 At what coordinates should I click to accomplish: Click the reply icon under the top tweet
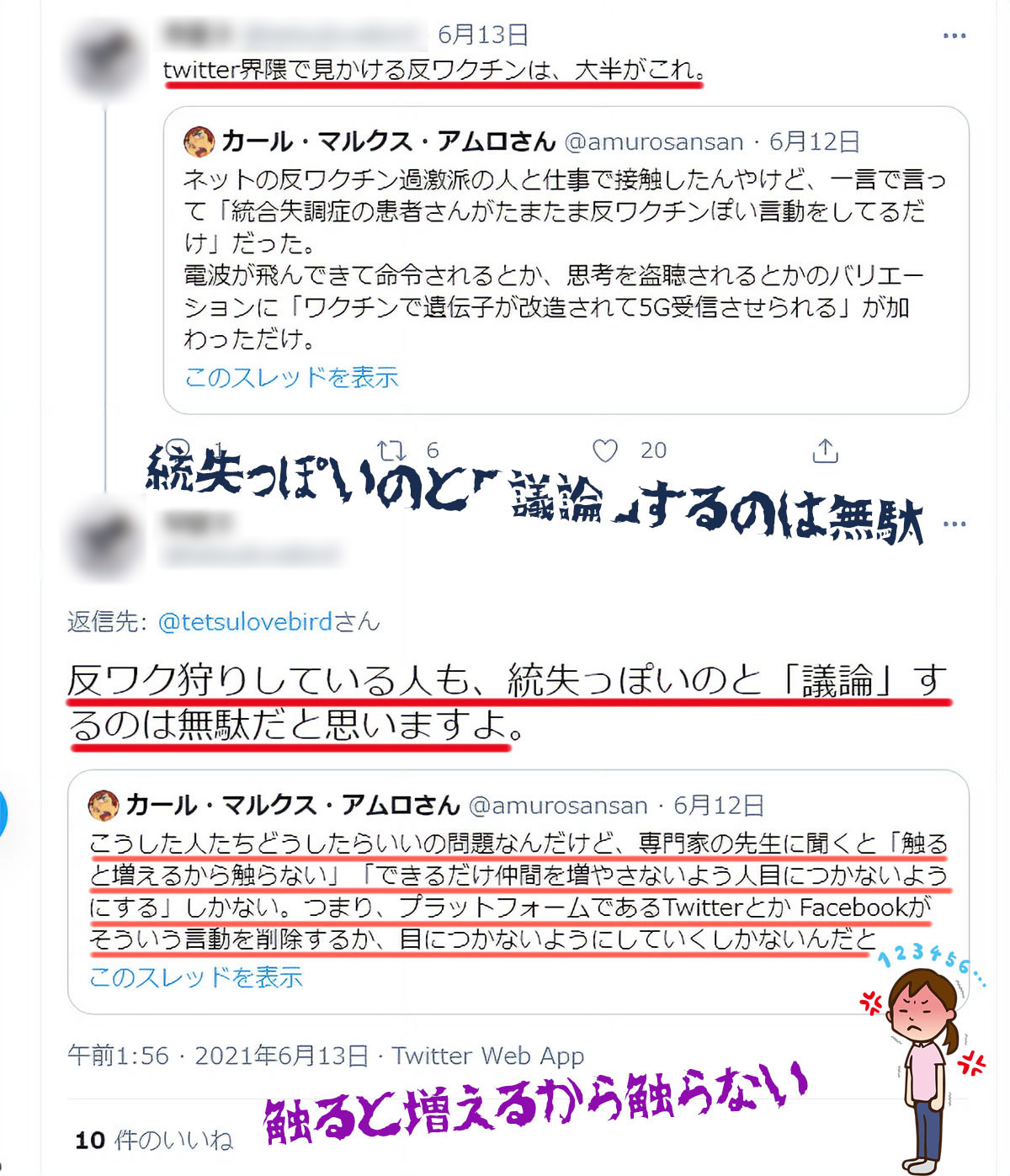tap(179, 450)
